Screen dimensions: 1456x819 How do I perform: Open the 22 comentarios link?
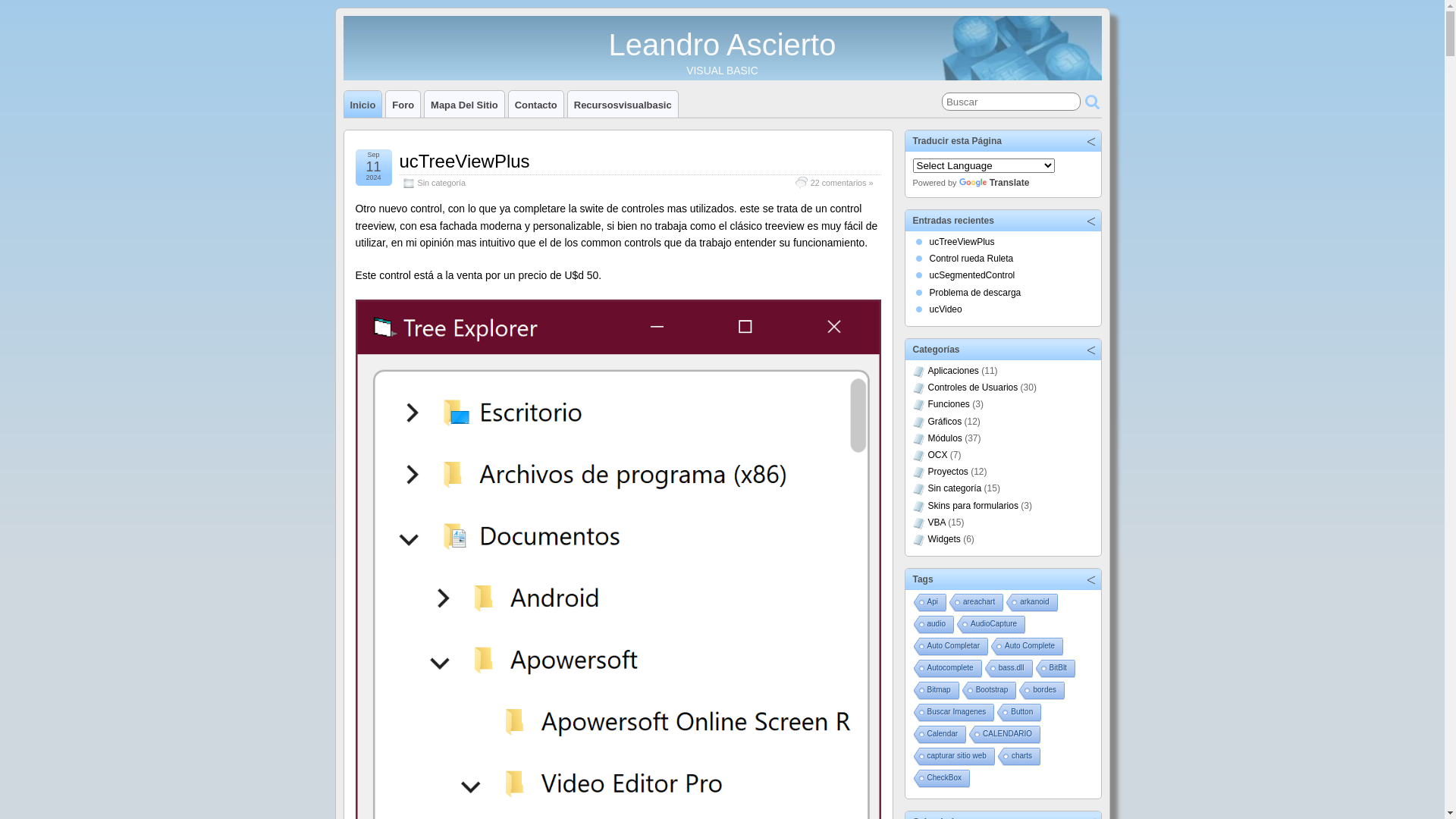841,183
